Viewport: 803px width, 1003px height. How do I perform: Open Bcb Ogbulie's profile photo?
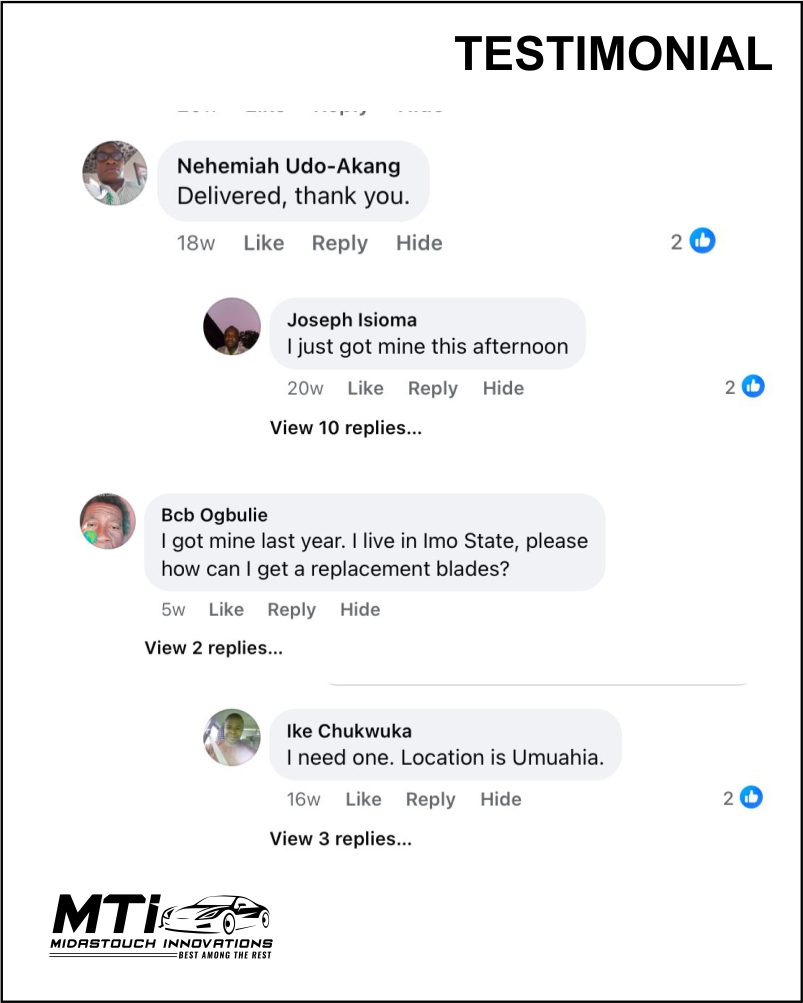tap(107, 521)
